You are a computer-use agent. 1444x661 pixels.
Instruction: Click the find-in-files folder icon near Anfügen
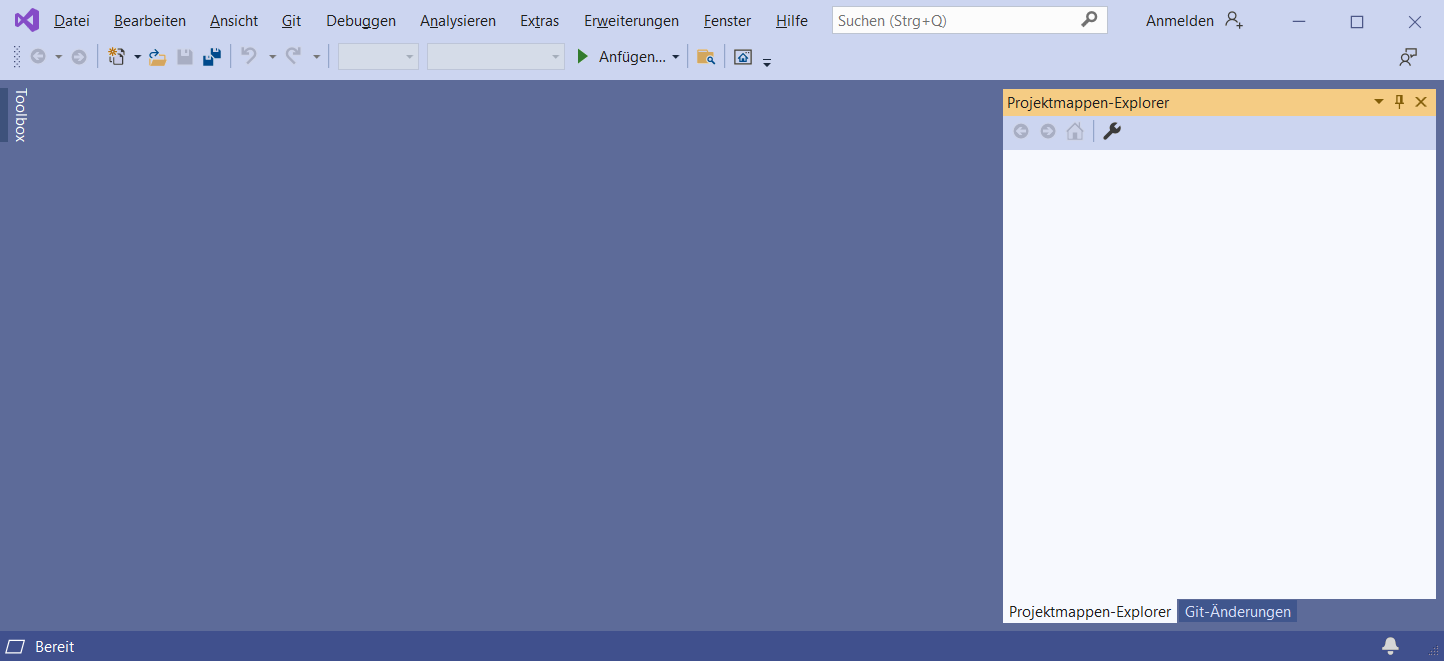pos(706,56)
